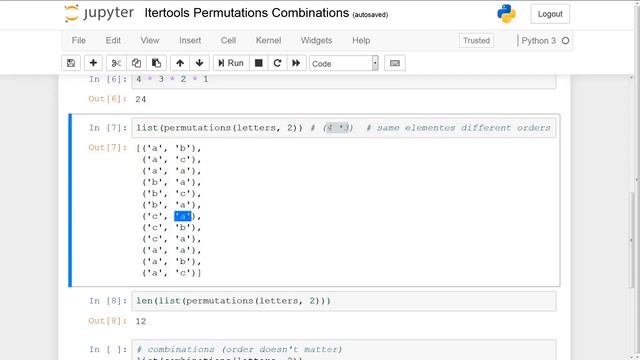Click the Trusted notebook button
The height and width of the screenshot is (360, 640).
(476, 40)
